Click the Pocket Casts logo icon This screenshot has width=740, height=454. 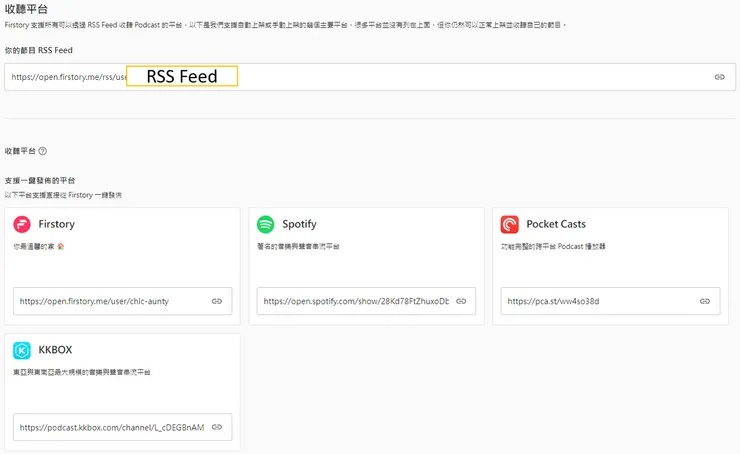click(509, 224)
